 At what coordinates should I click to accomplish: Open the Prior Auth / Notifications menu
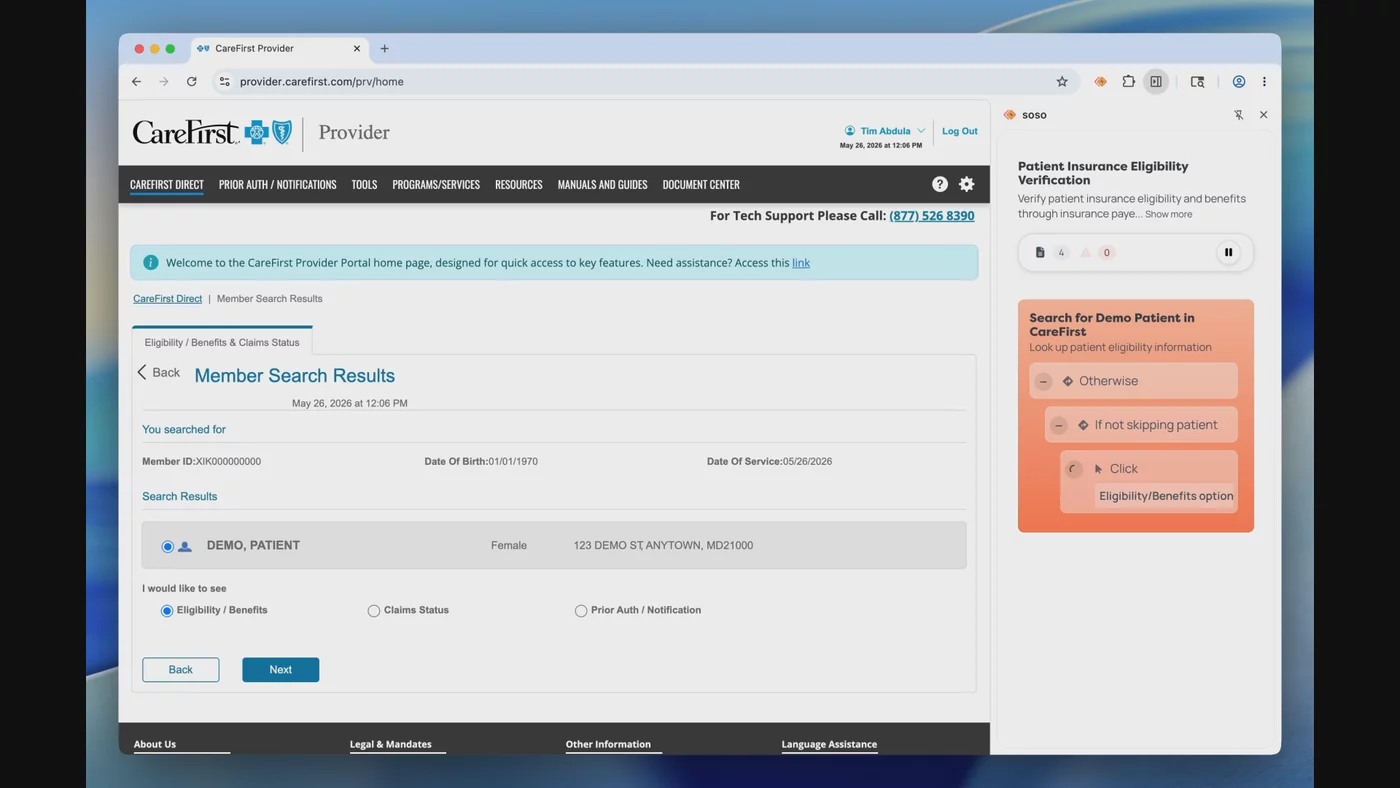[x=278, y=184]
